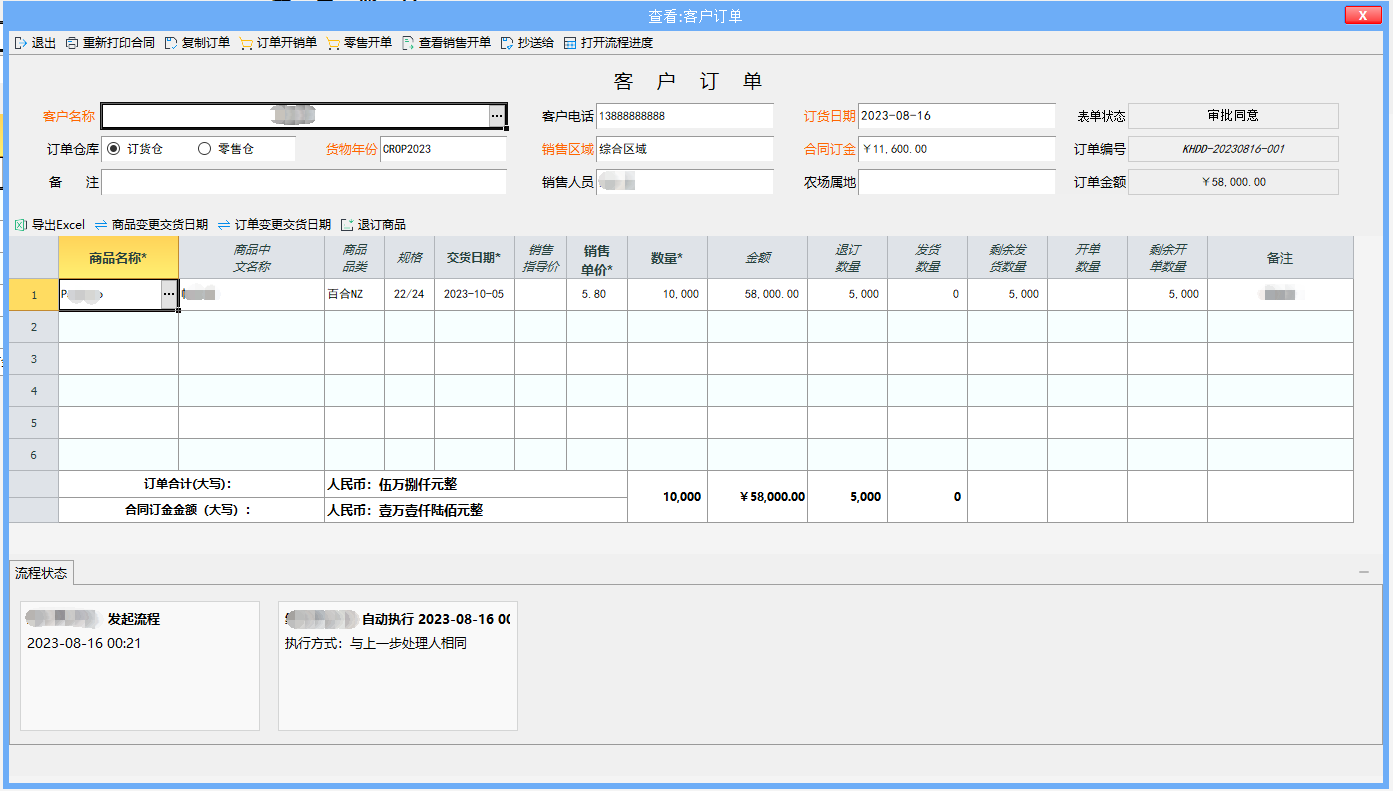Click the 合同订金 field ¥11,600.00

956,149
